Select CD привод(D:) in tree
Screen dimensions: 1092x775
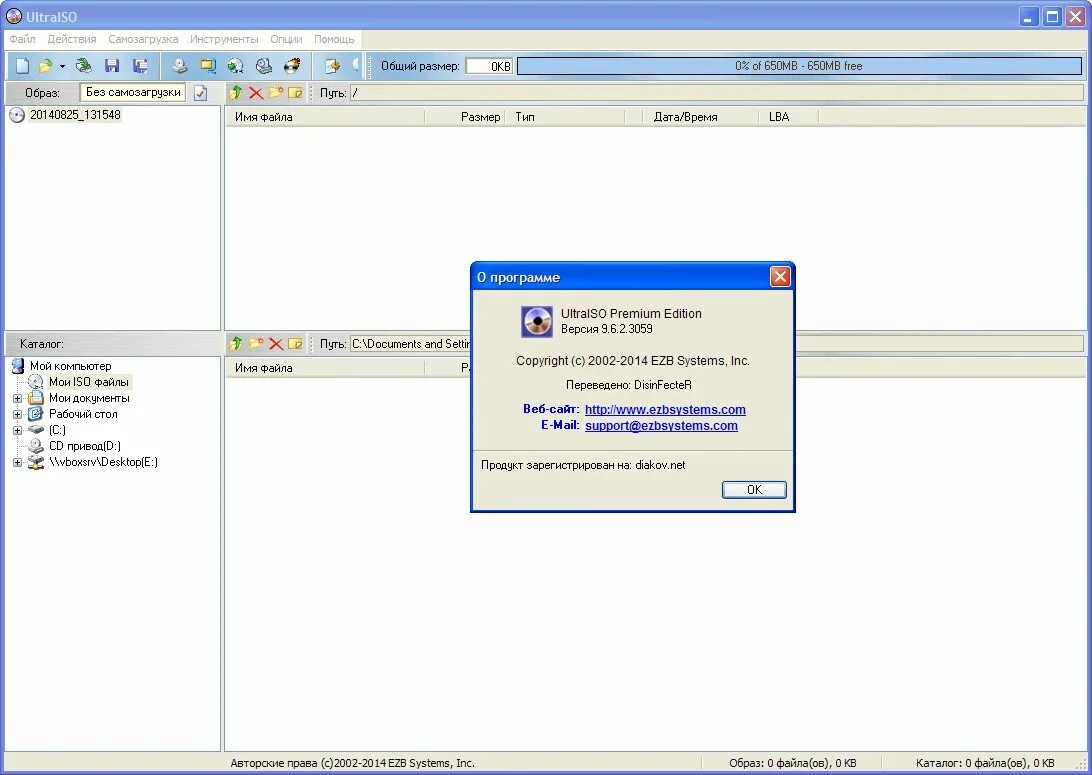pyautogui.click(x=84, y=446)
